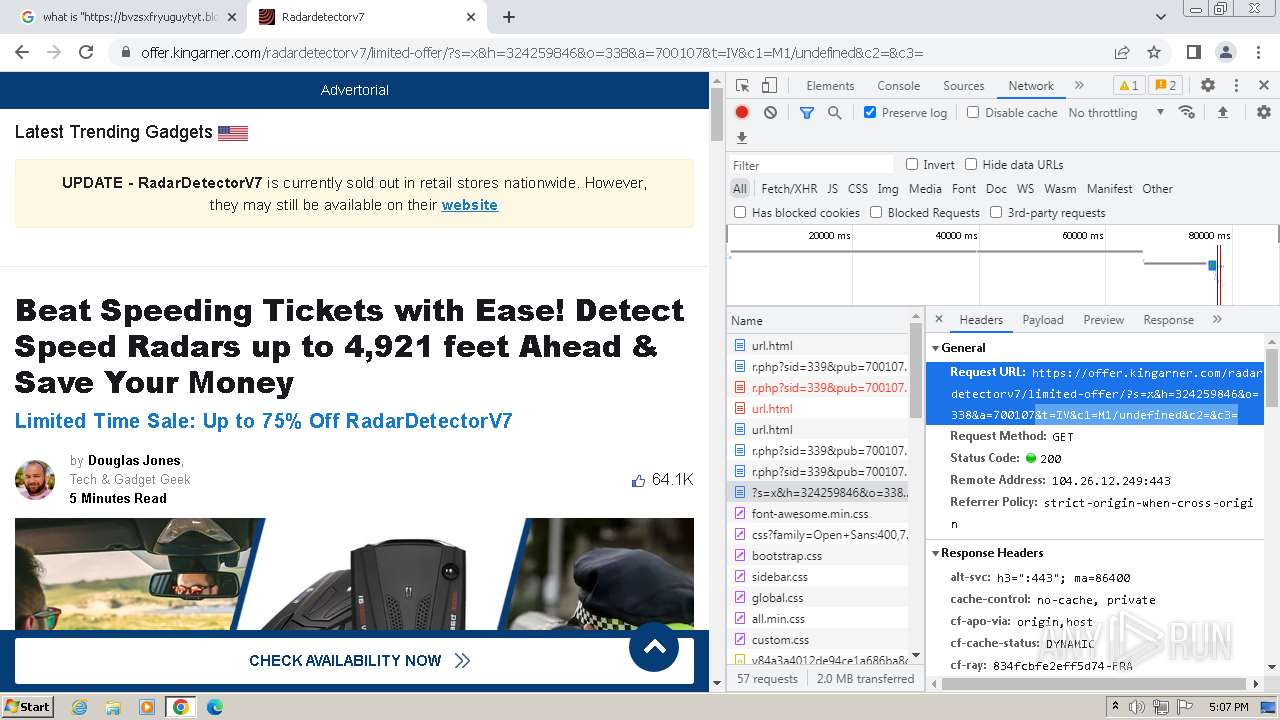The height and width of the screenshot is (720, 1280).
Task: Open Chrome profile avatar menu
Action: [x=1225, y=52]
